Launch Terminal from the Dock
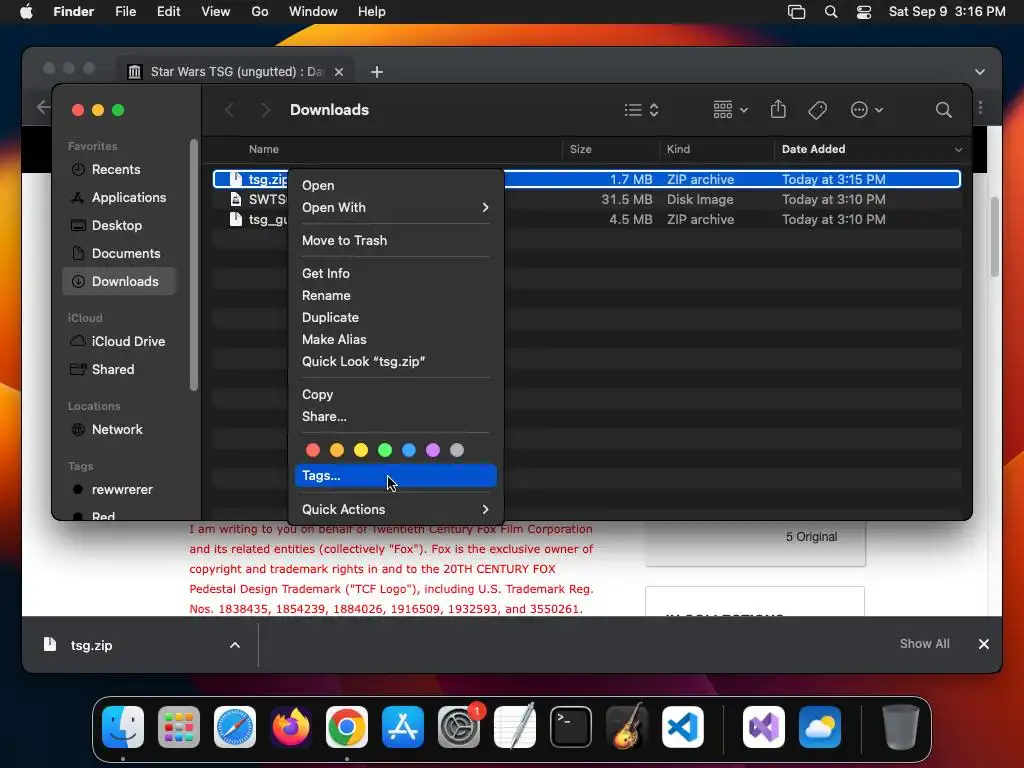The image size is (1024, 768). click(x=571, y=727)
